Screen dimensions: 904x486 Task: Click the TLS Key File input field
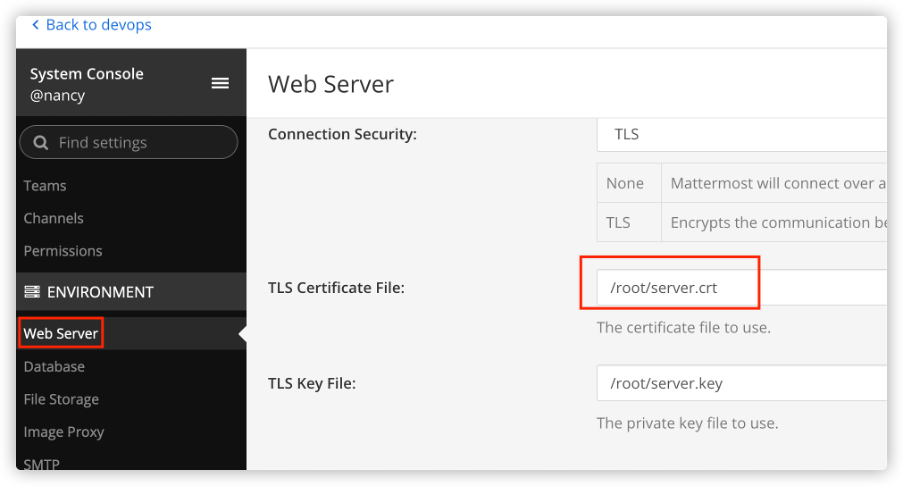[740, 382]
